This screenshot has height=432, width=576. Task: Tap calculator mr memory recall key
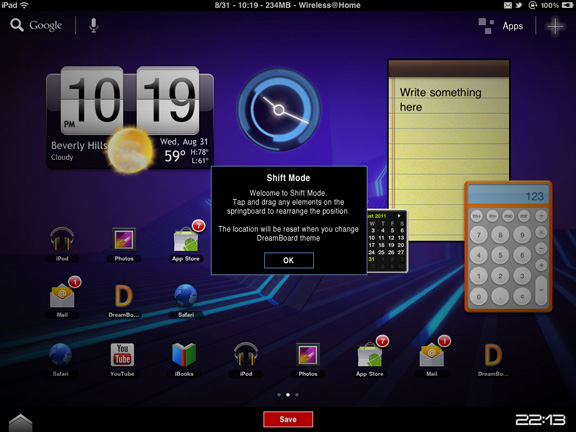pyautogui.click(x=524, y=216)
